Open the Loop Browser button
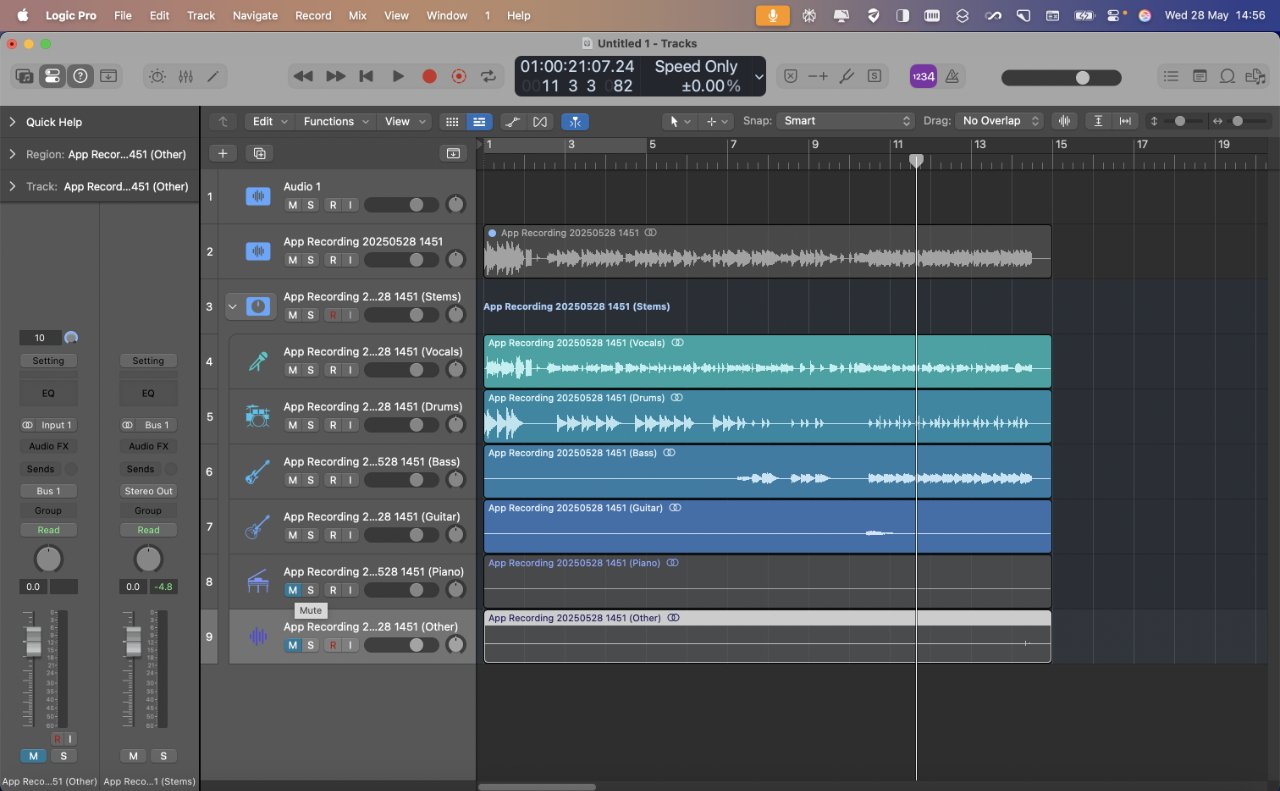The image size is (1280, 791). (x=1227, y=76)
